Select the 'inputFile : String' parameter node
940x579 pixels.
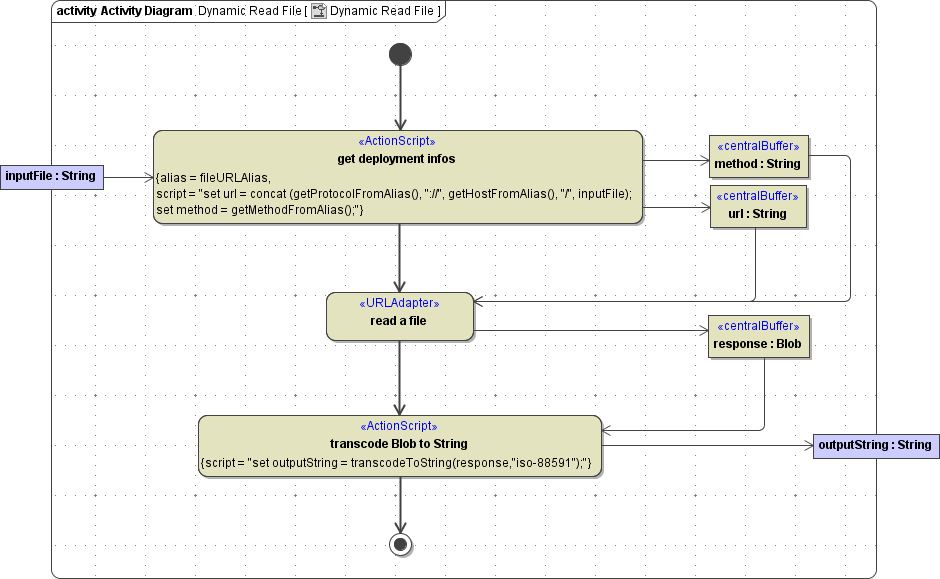pos(52,176)
